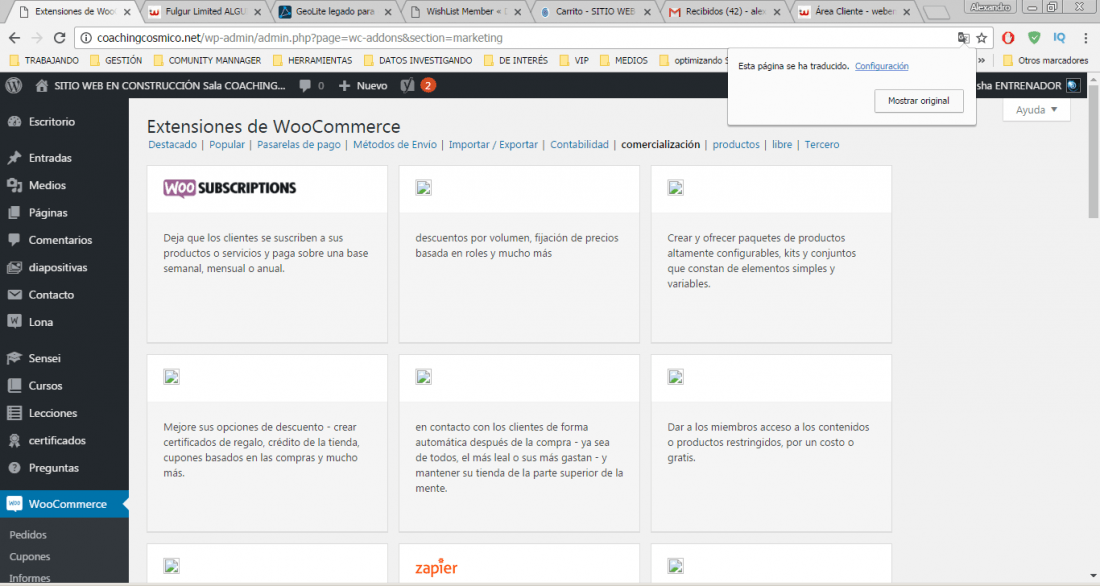
Task: Open the DATOS INVESTIGANDO bookmarks folder
Action: pyautogui.click(x=417, y=60)
